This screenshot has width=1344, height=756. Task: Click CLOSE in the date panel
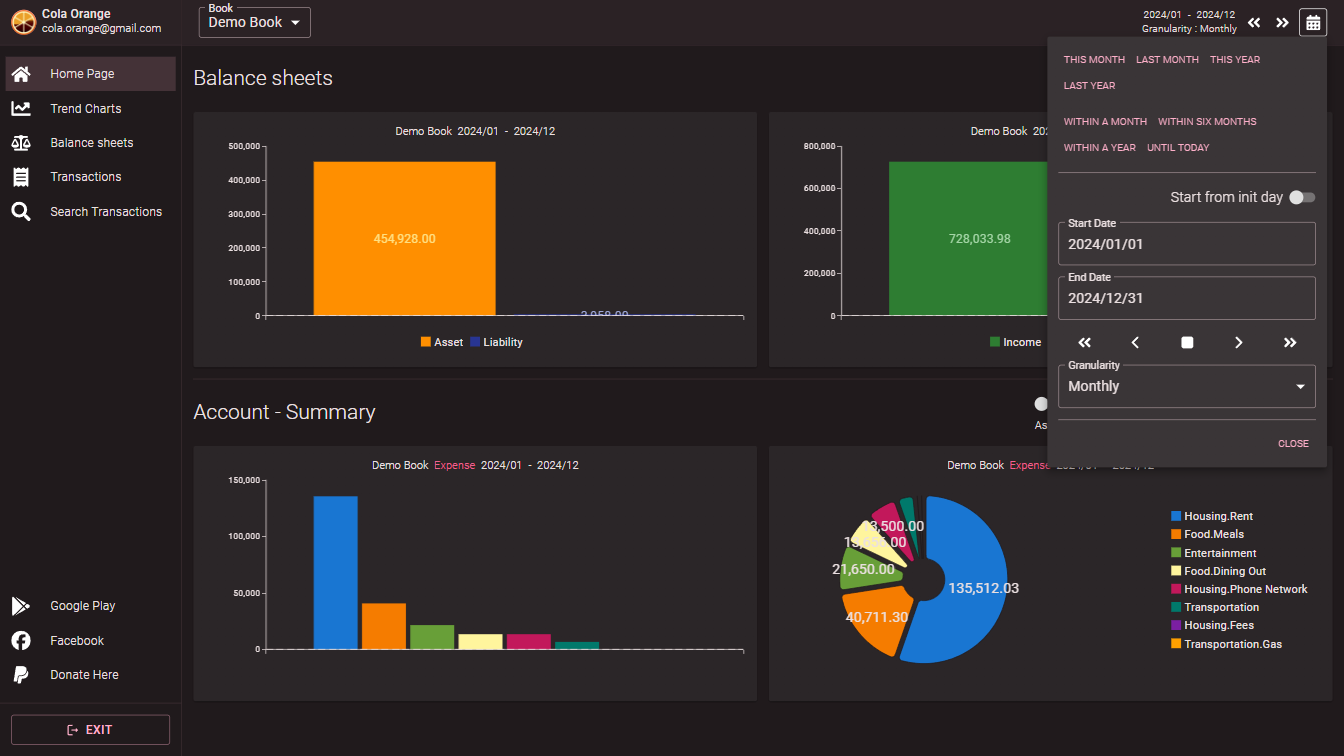pos(1292,444)
